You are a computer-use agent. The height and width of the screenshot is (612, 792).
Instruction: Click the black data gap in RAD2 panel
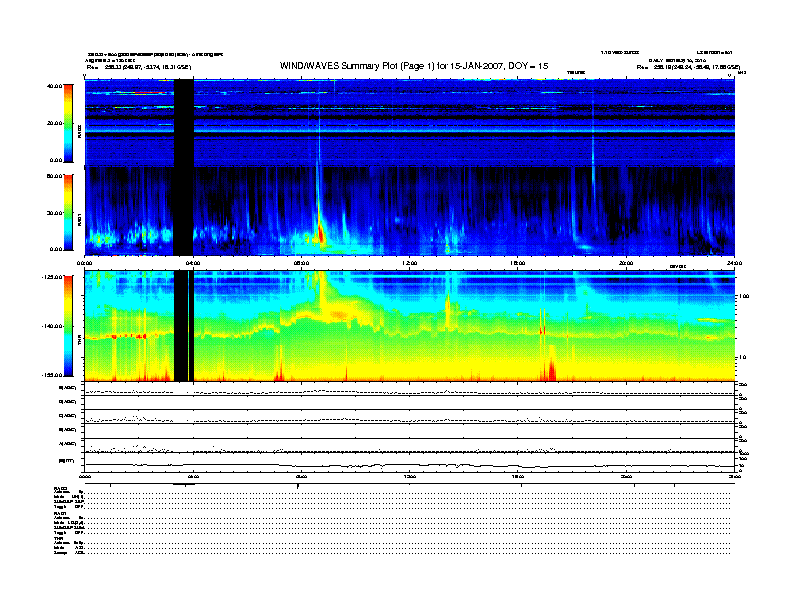point(183,123)
